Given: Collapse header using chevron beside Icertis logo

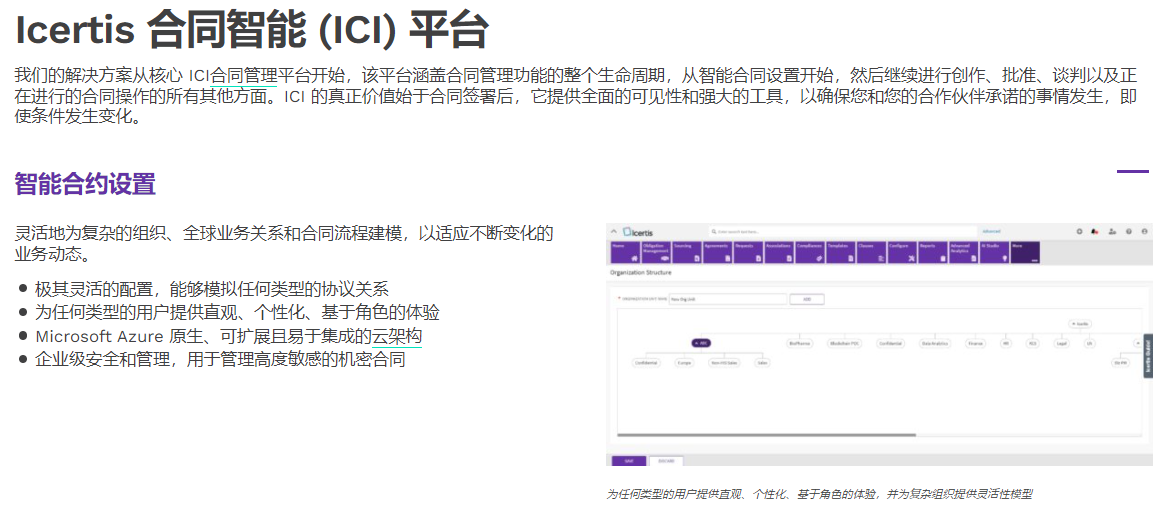Looking at the screenshot, I should pyautogui.click(x=614, y=231).
